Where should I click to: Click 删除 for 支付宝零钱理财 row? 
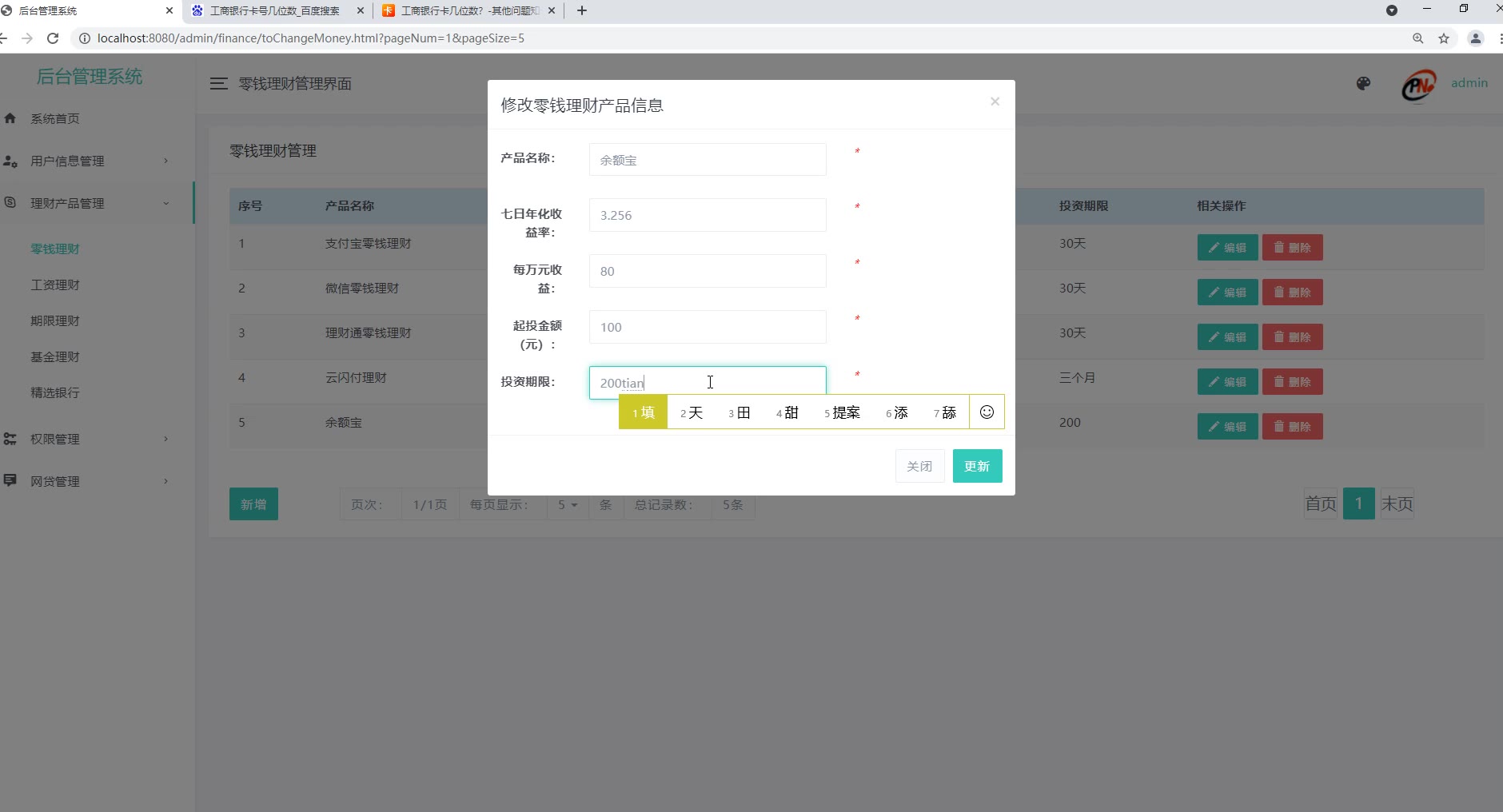click(x=1292, y=248)
